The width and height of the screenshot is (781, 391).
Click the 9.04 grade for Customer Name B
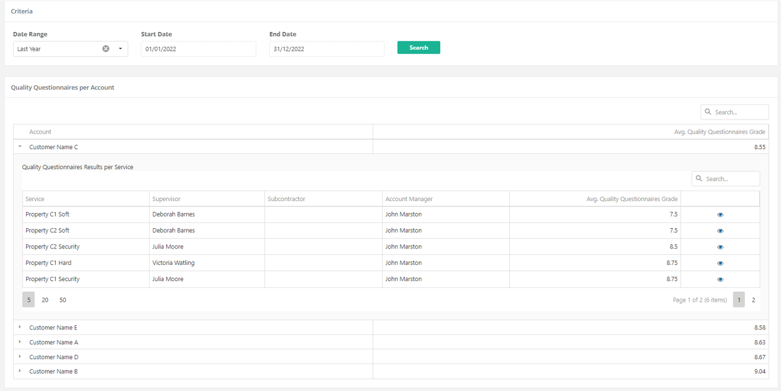[x=760, y=371]
